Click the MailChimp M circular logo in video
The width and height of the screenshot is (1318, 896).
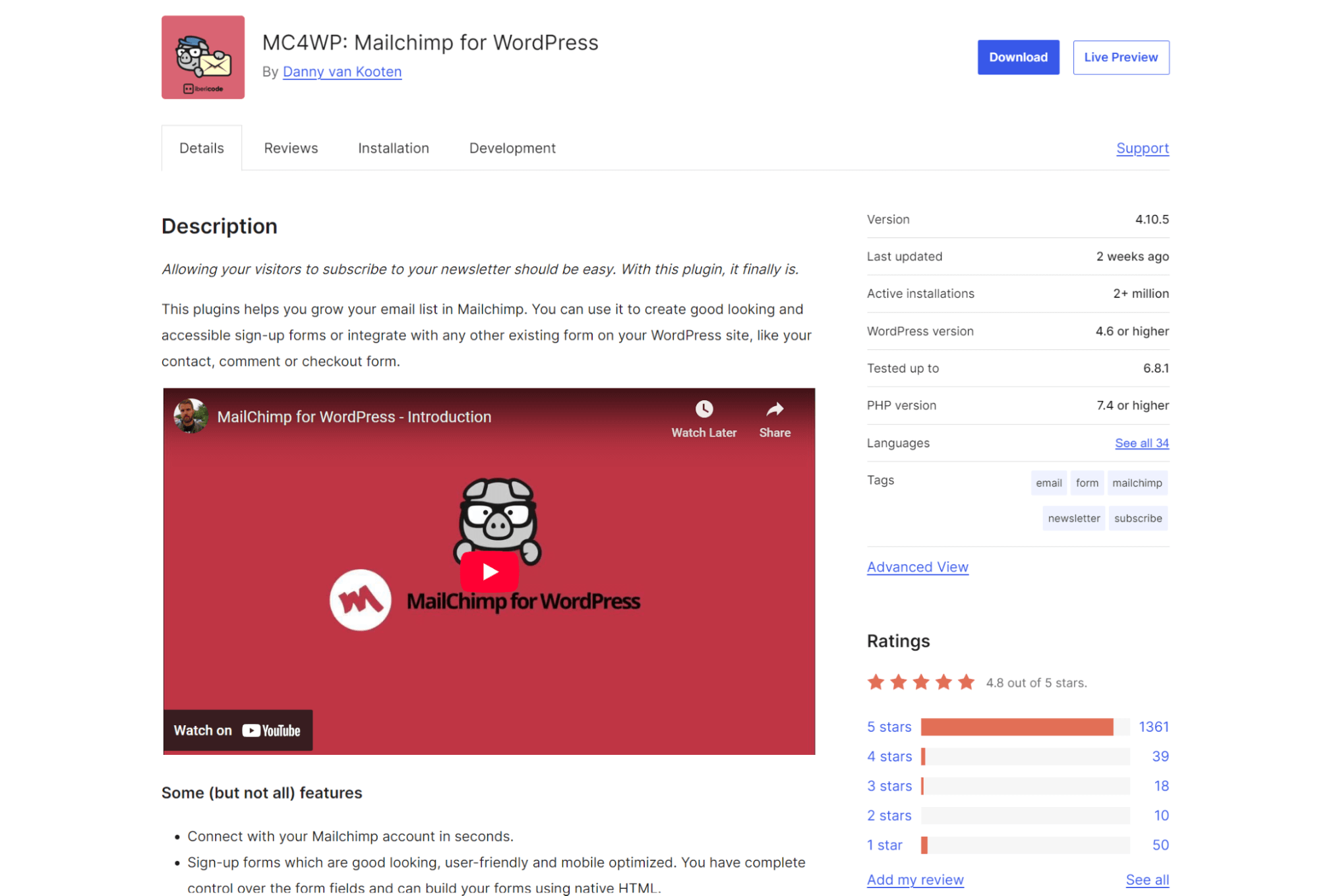tap(360, 600)
